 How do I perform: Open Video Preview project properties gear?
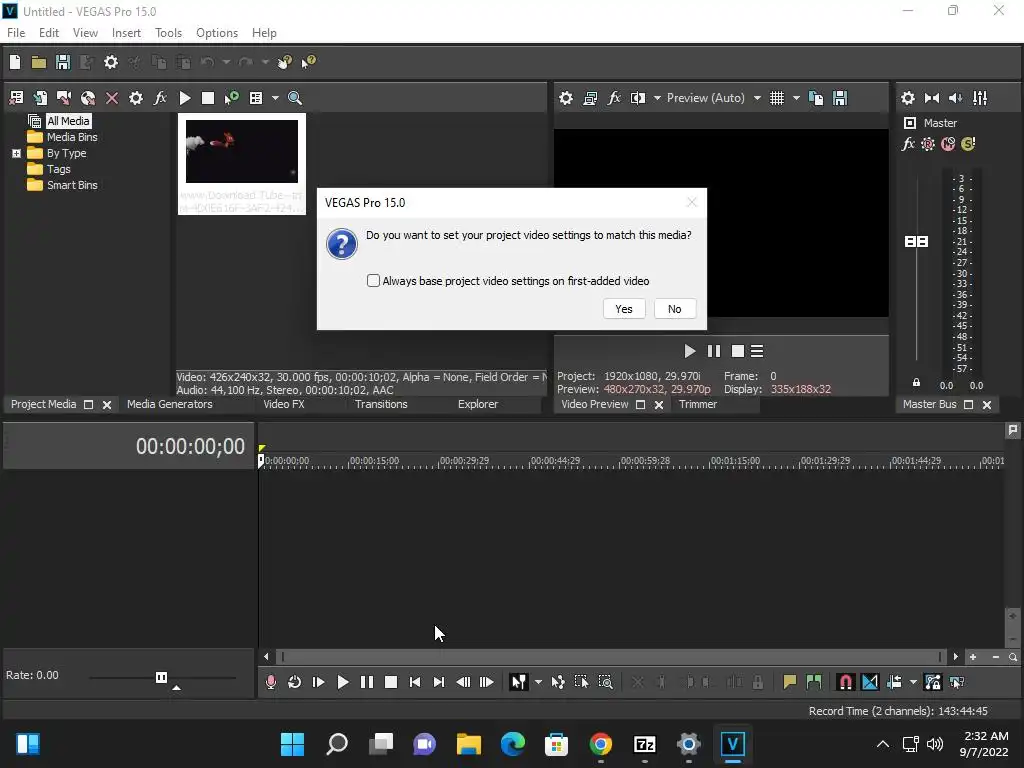(566, 98)
